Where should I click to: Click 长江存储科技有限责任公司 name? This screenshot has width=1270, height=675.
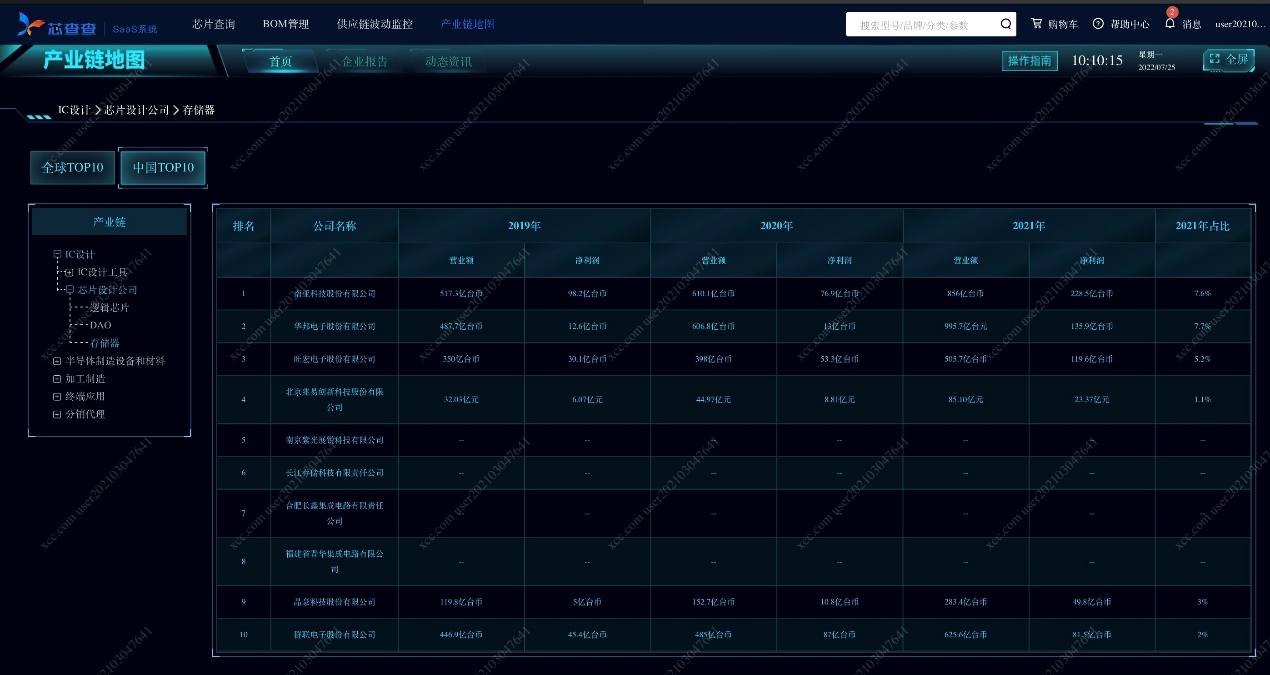(x=334, y=473)
